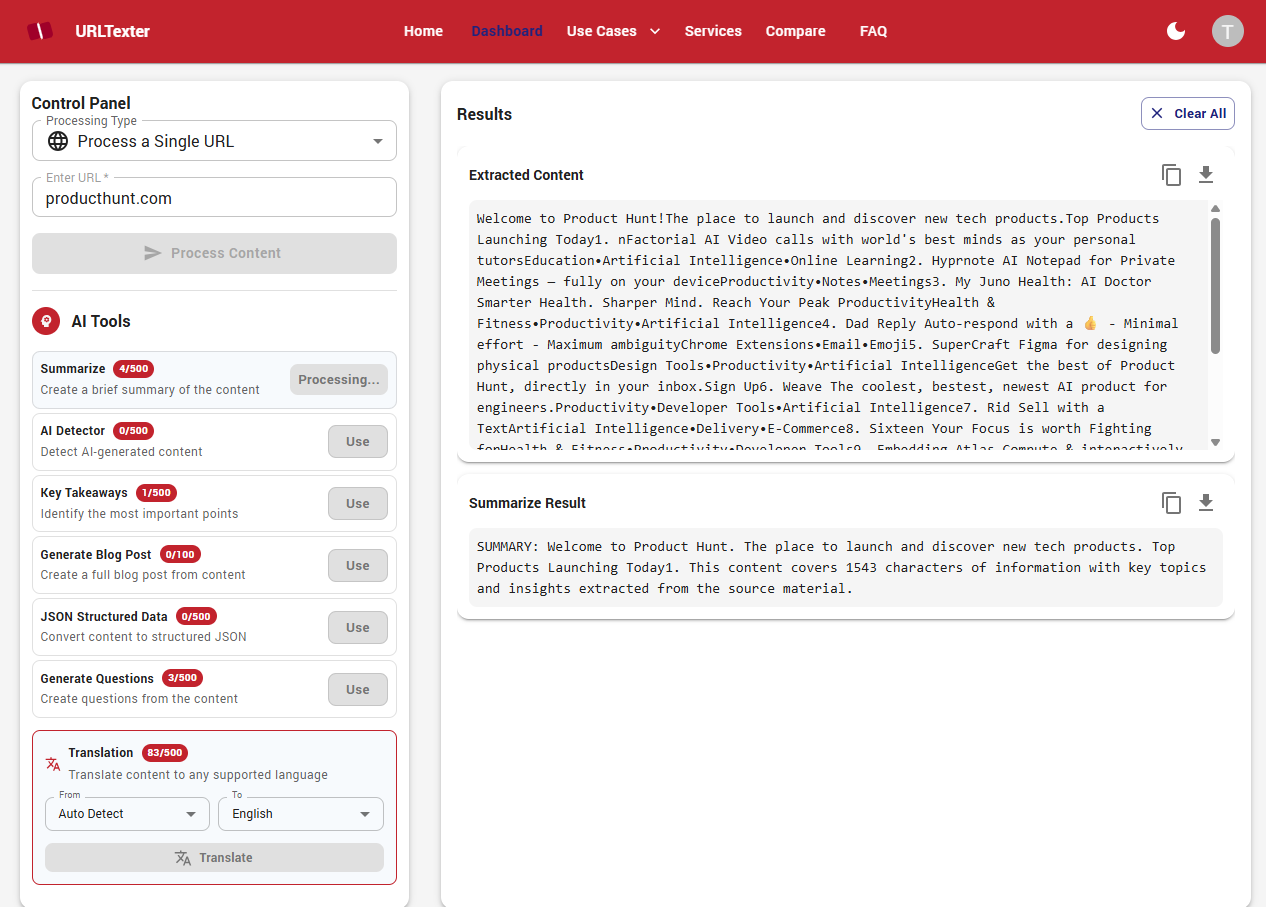Click the SUMMARY result text block
This screenshot has height=907, width=1266.
(845, 568)
